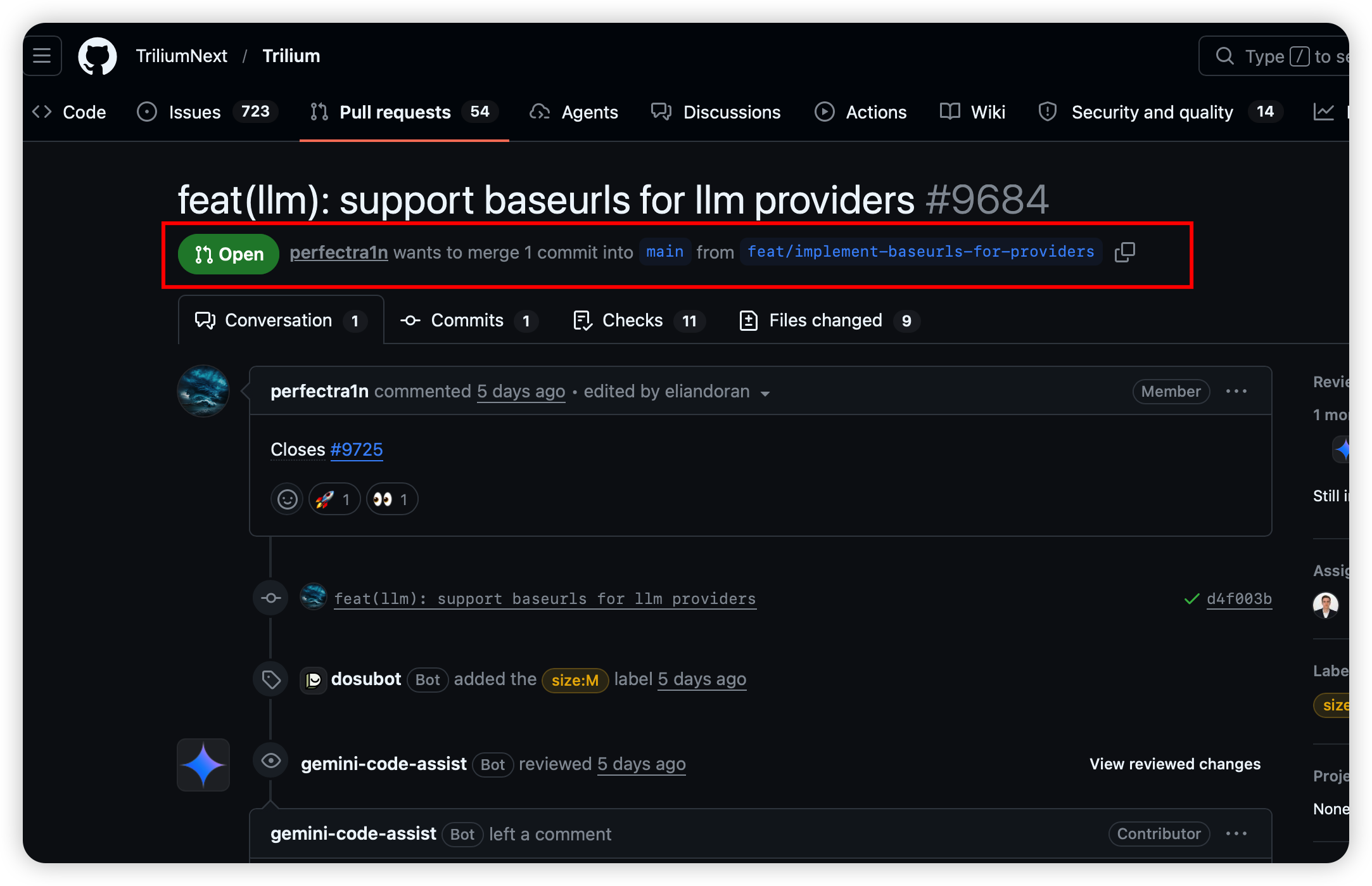Open options menu on perfectra1n's comment
Image resolution: width=1372 pixels, height=886 pixels.
1236,392
